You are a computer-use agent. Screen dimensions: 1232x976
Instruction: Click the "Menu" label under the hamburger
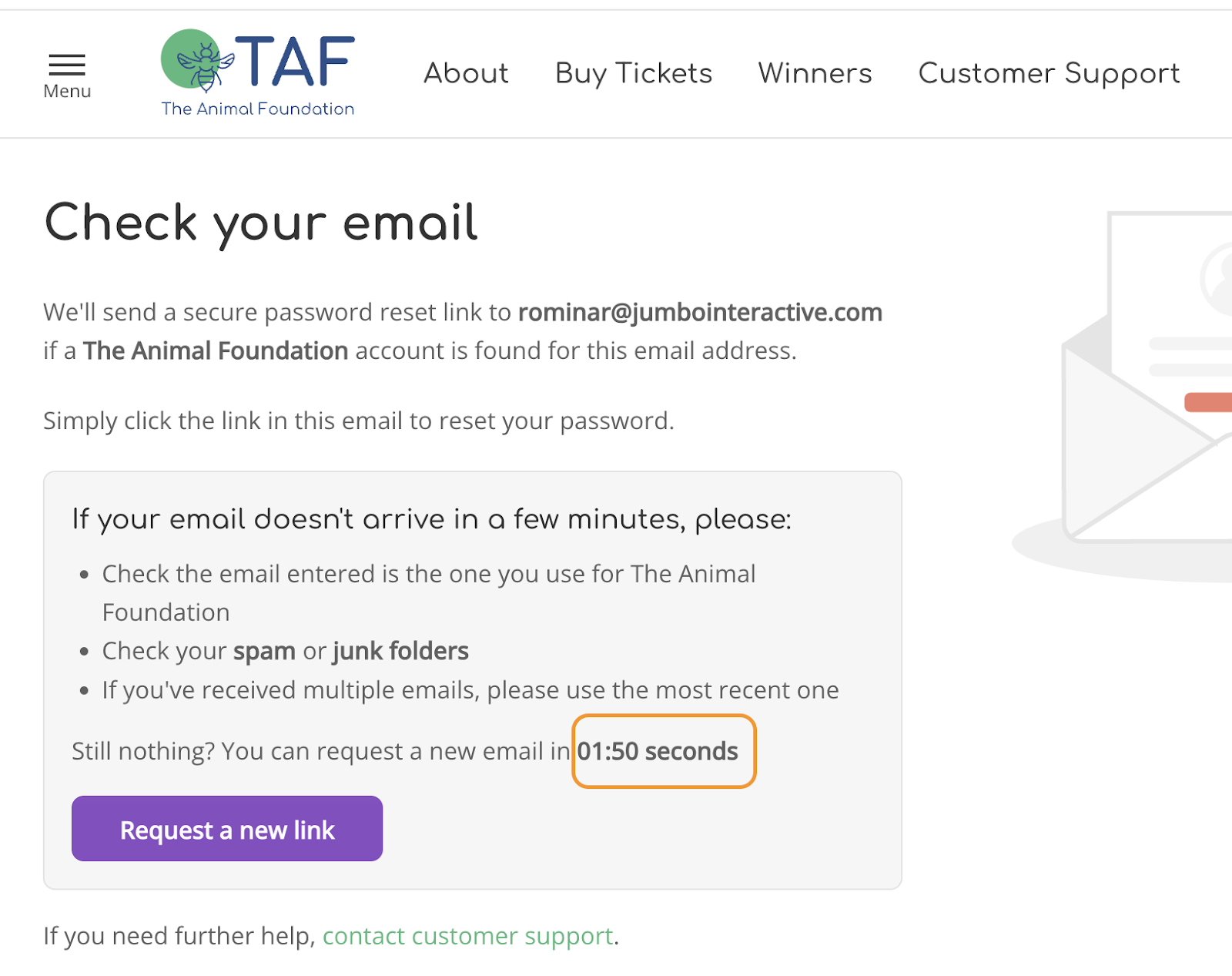tap(67, 92)
